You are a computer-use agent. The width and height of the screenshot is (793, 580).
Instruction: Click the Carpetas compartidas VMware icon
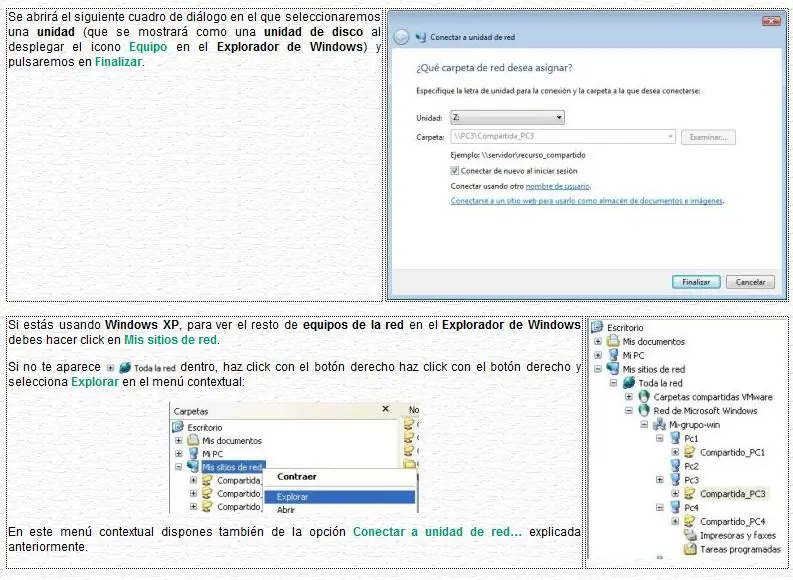pyautogui.click(x=644, y=396)
